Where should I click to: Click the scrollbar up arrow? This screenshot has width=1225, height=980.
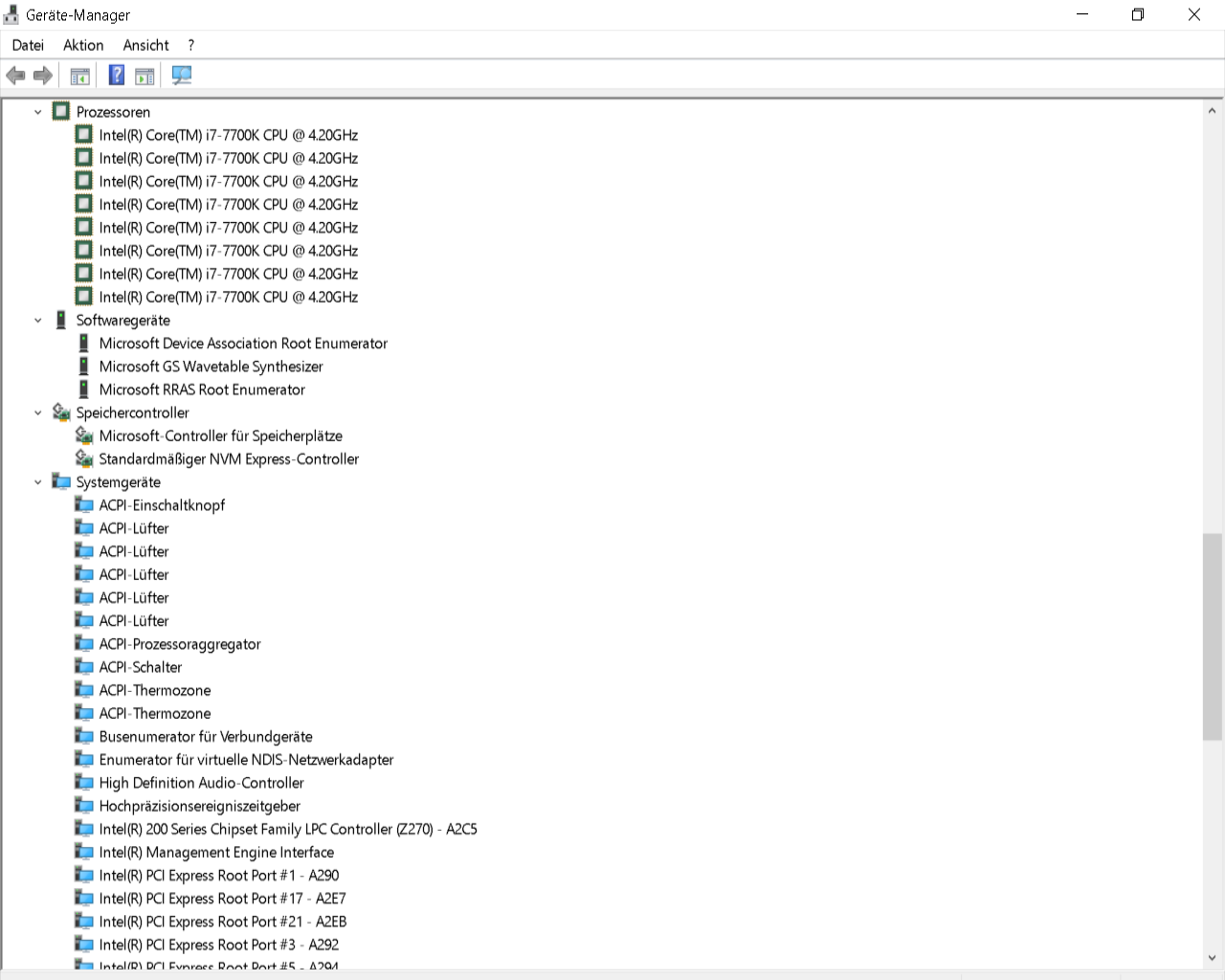[1213, 111]
